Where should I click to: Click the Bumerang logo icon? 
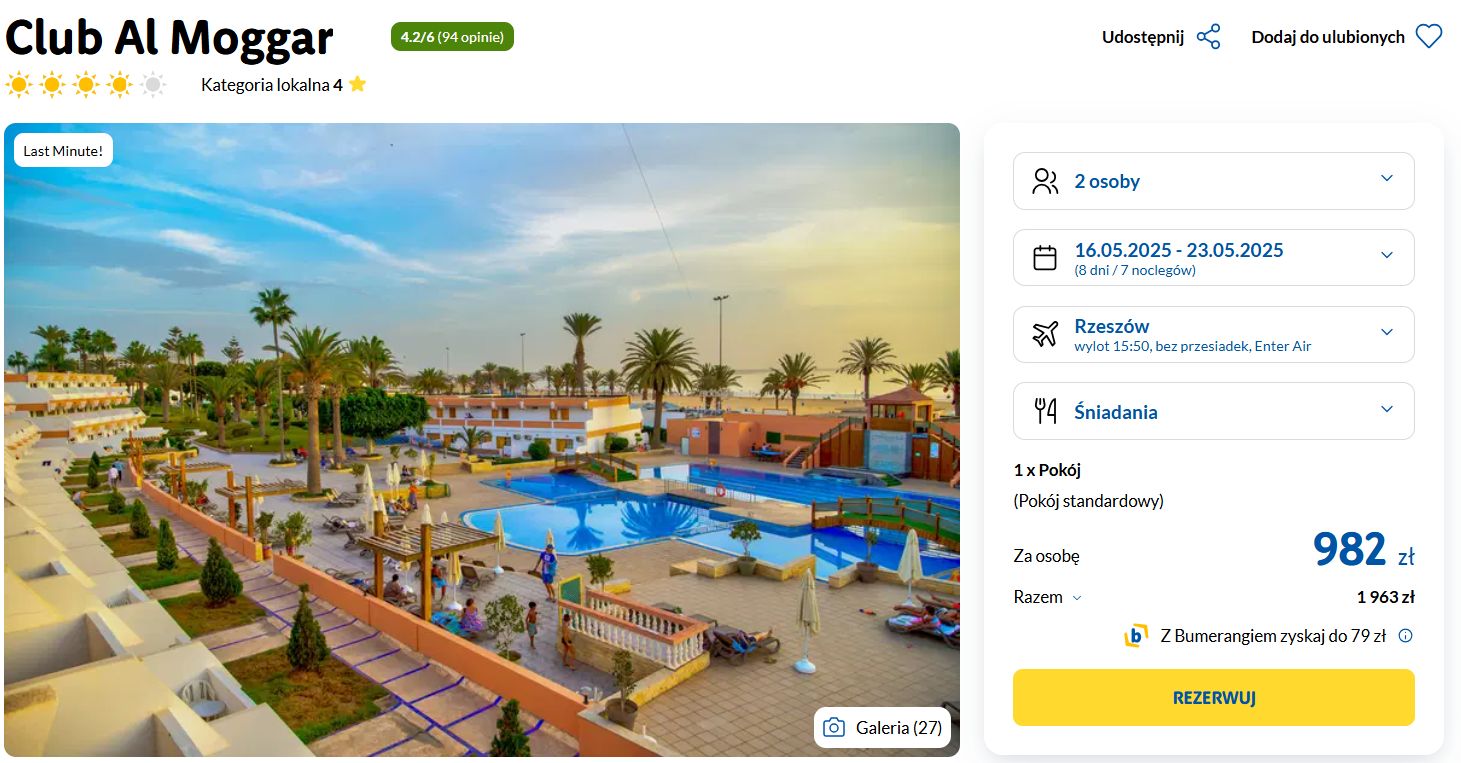1136,635
